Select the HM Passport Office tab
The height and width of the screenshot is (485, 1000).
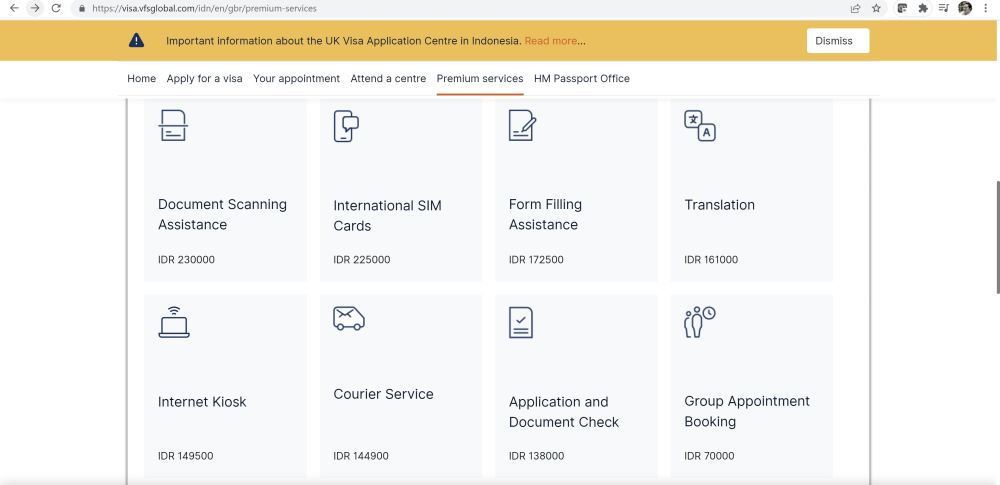coord(581,79)
